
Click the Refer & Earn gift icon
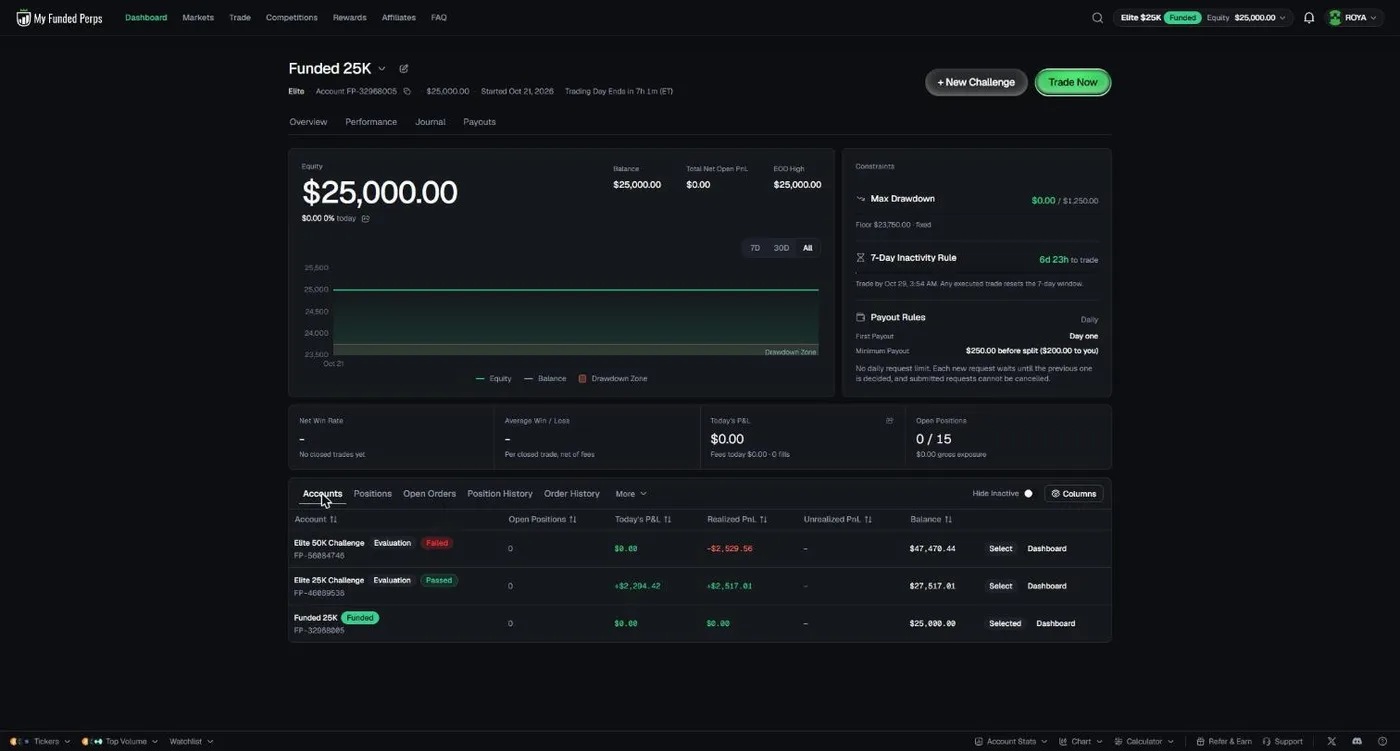click(x=1200, y=741)
